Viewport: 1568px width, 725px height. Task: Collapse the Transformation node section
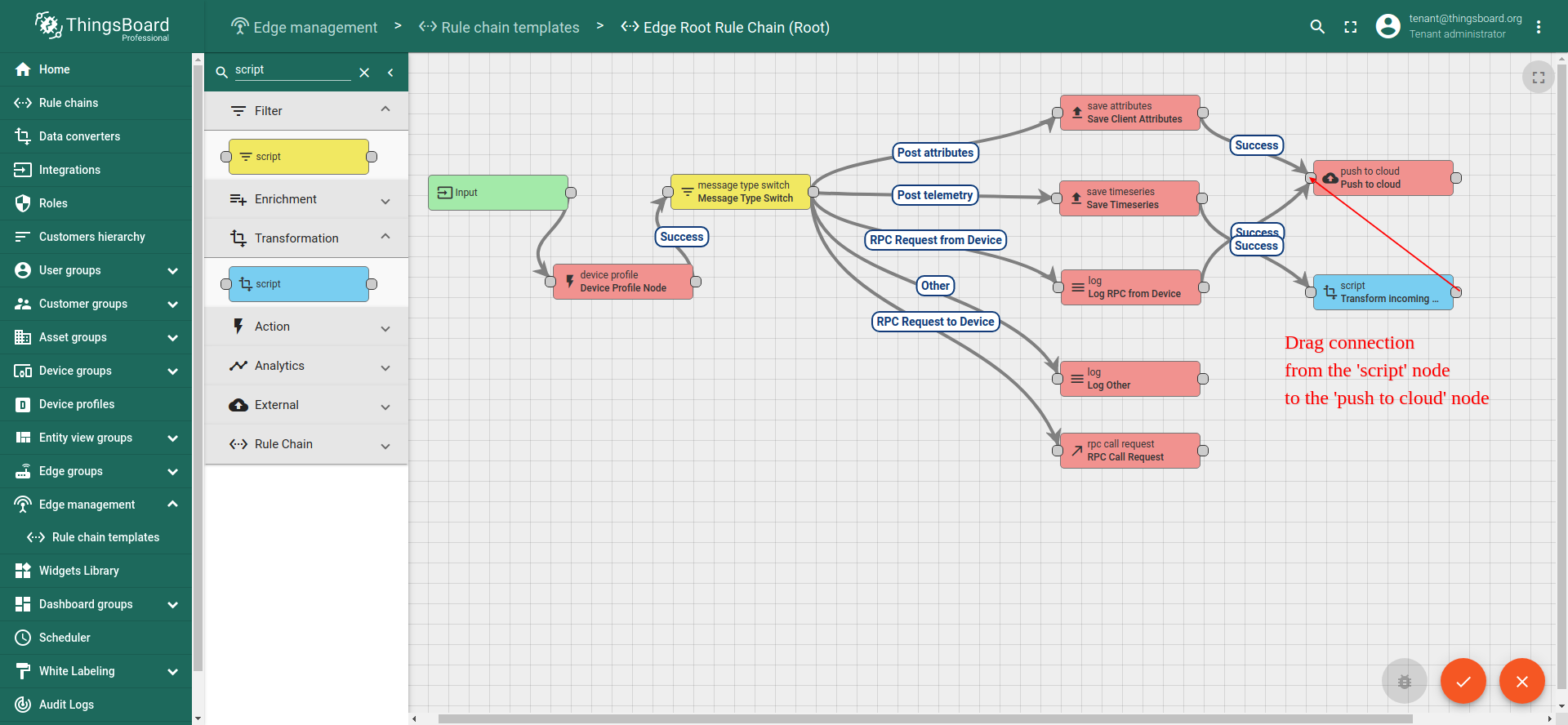[306, 238]
